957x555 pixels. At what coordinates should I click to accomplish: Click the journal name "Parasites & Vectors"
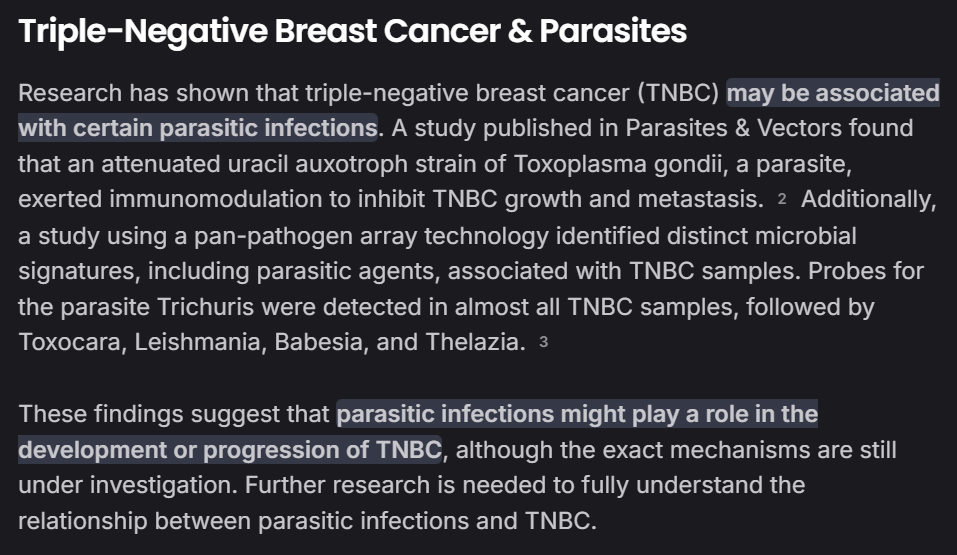click(735, 128)
